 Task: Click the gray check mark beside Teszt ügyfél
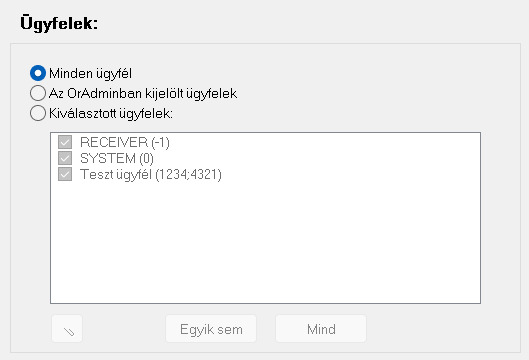point(65,174)
